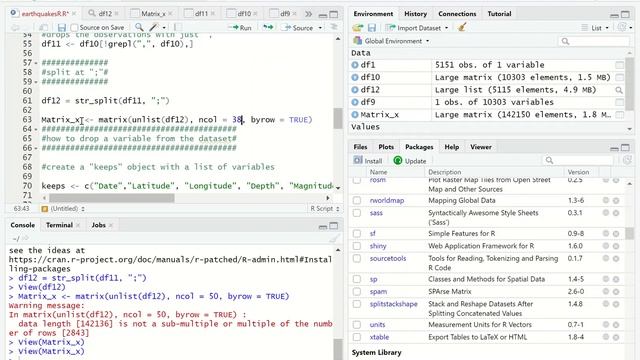Check the shiny package checkbox

point(357,246)
